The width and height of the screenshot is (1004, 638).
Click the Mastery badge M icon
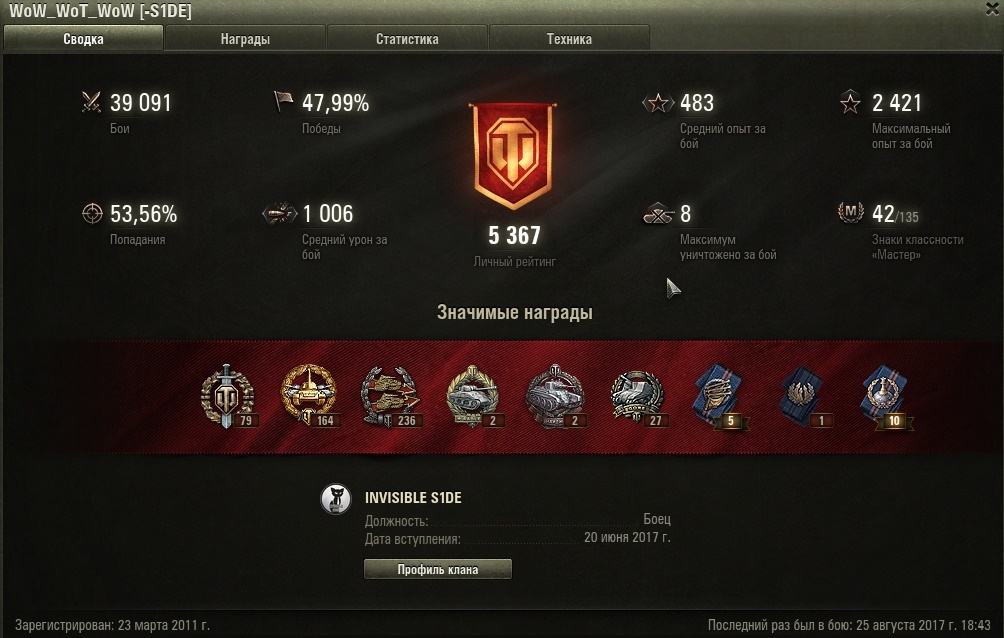click(x=850, y=212)
